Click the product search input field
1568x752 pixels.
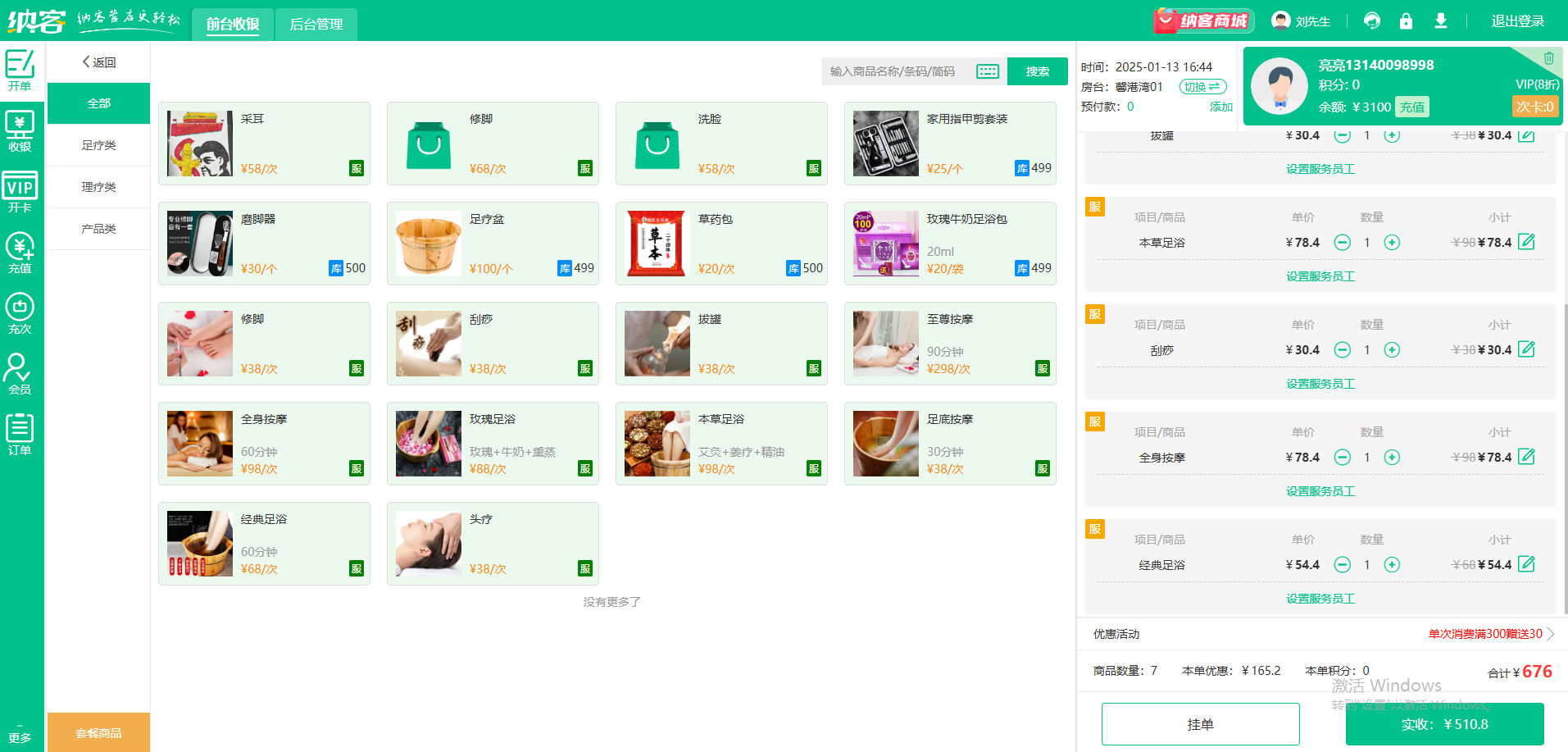pos(898,71)
